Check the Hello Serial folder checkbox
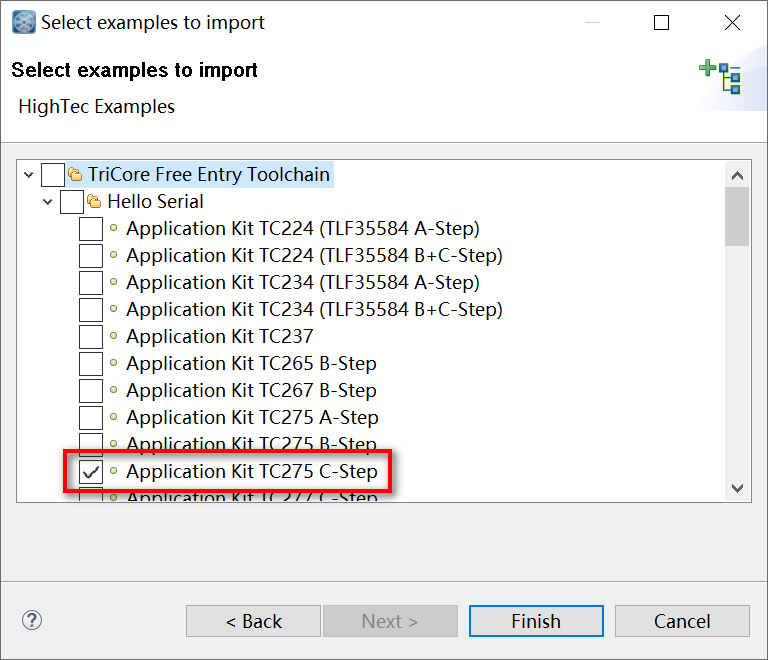The width and height of the screenshot is (768, 660). tap(72, 202)
